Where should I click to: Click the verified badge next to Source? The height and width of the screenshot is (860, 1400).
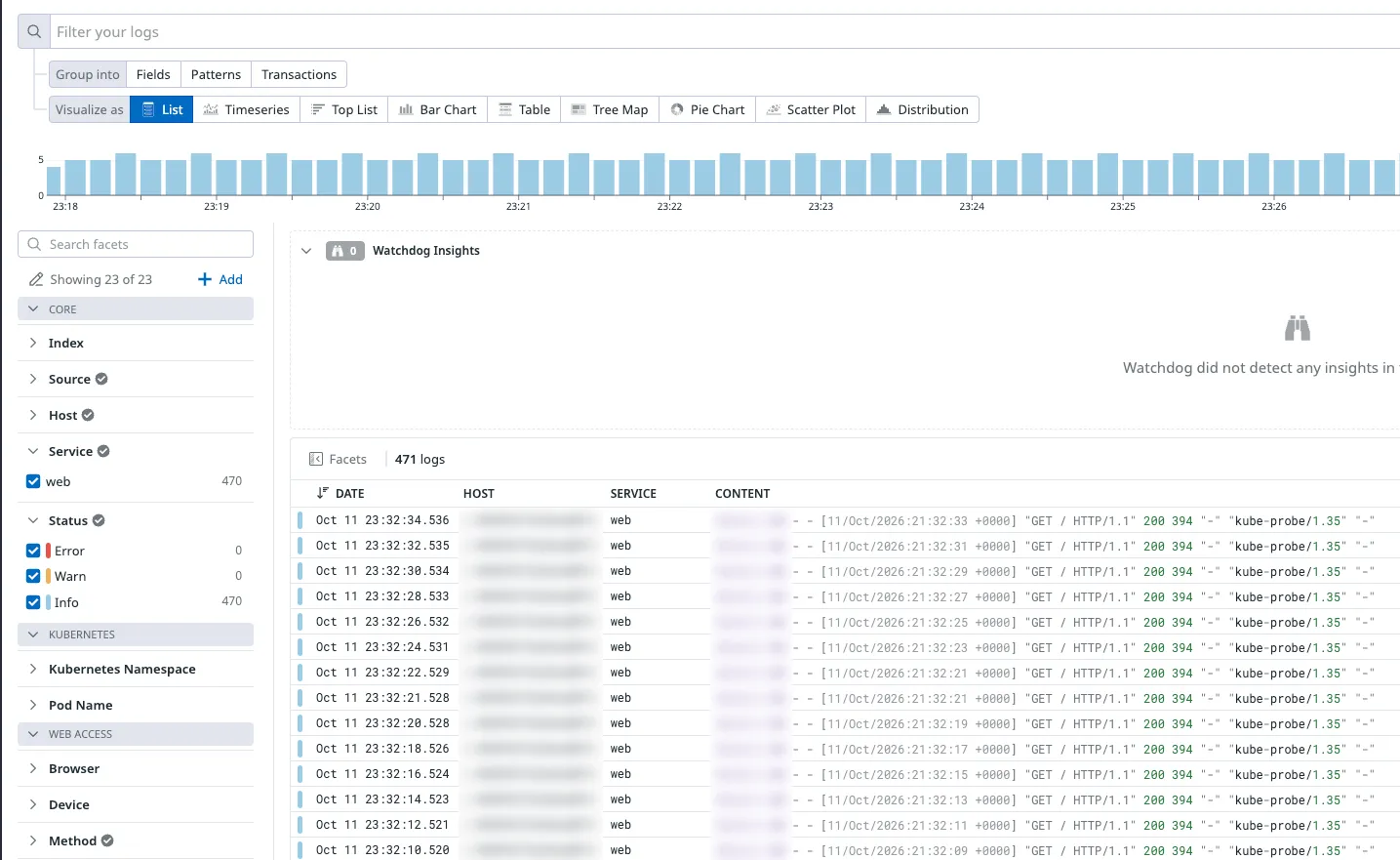pyautogui.click(x=101, y=379)
